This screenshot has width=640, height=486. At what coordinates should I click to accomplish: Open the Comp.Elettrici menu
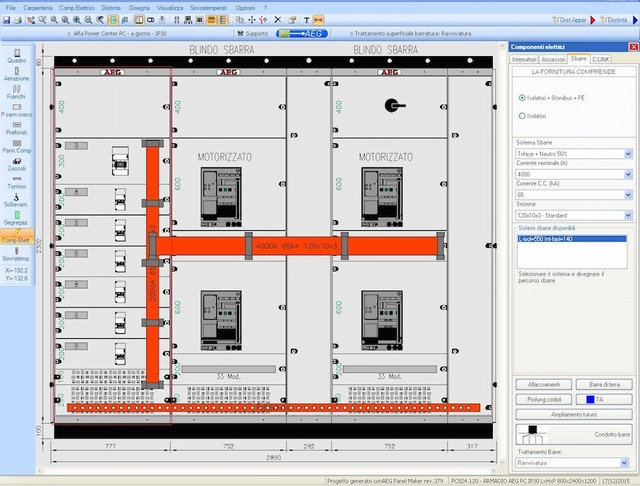pyautogui.click(x=77, y=8)
